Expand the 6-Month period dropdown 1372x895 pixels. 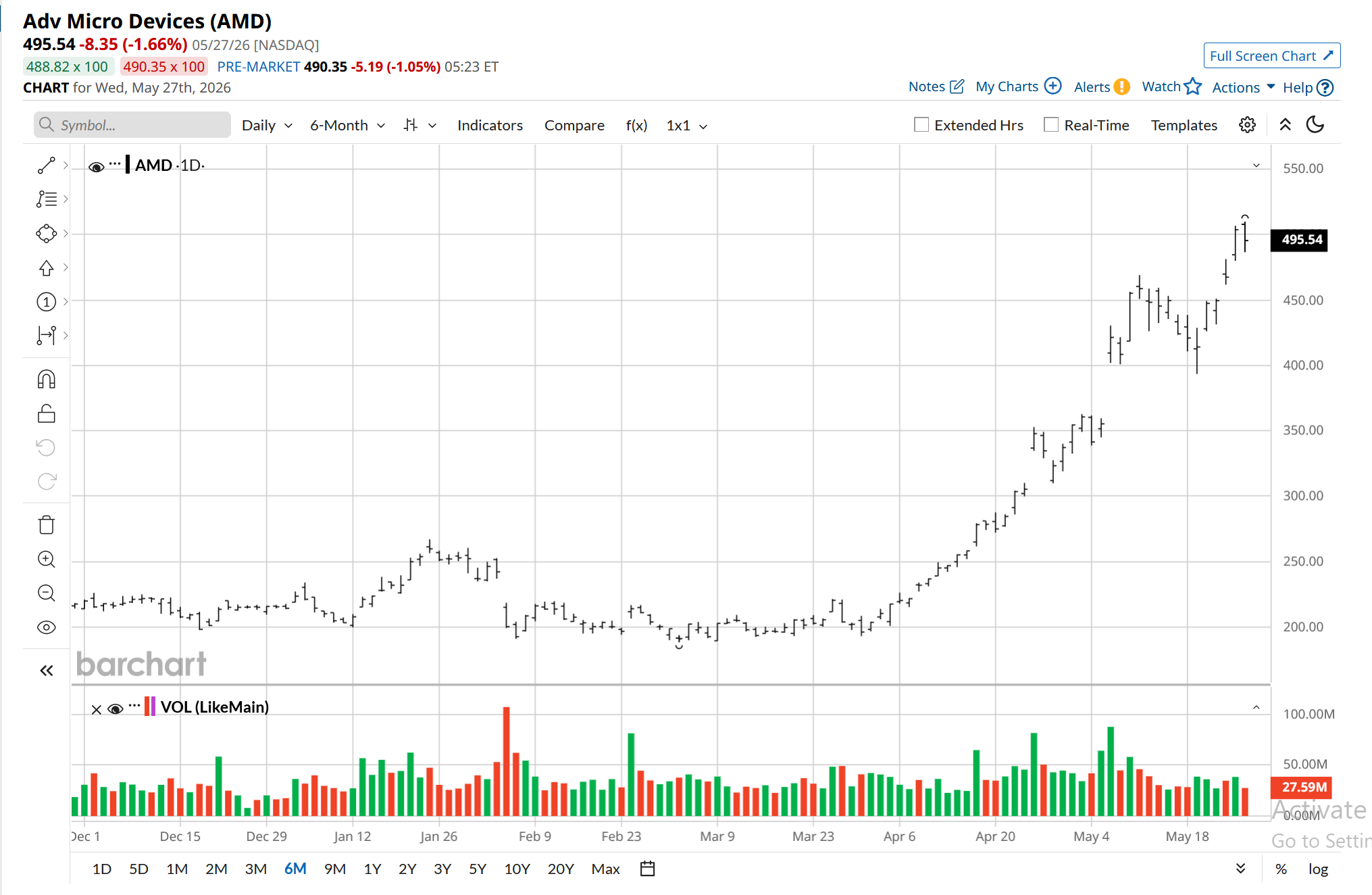pos(347,126)
